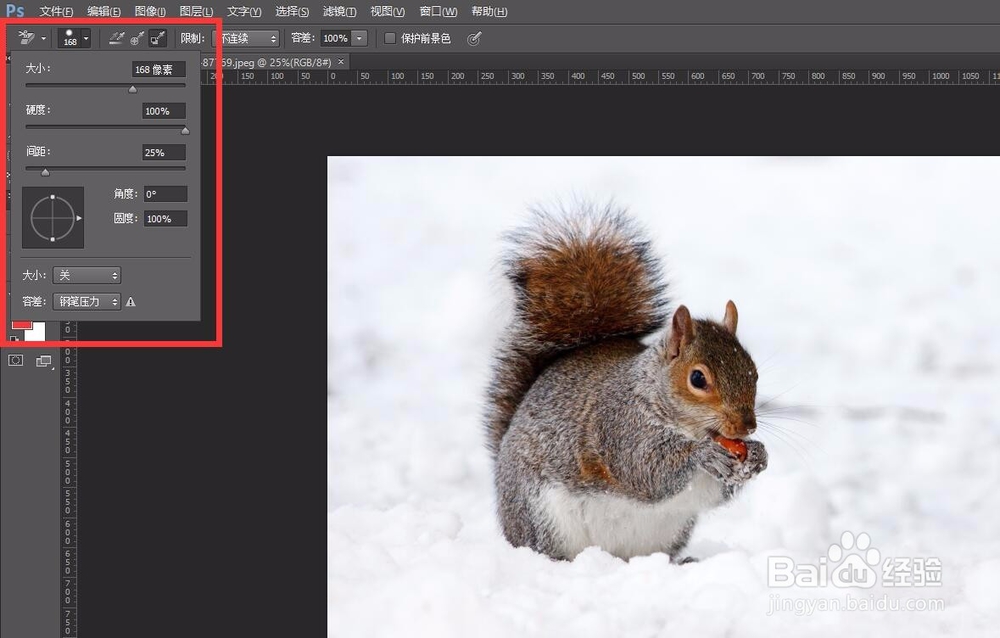The width and height of the screenshot is (1000, 638).
Task: Click the 圆度 100% roundness field
Action: (165, 219)
